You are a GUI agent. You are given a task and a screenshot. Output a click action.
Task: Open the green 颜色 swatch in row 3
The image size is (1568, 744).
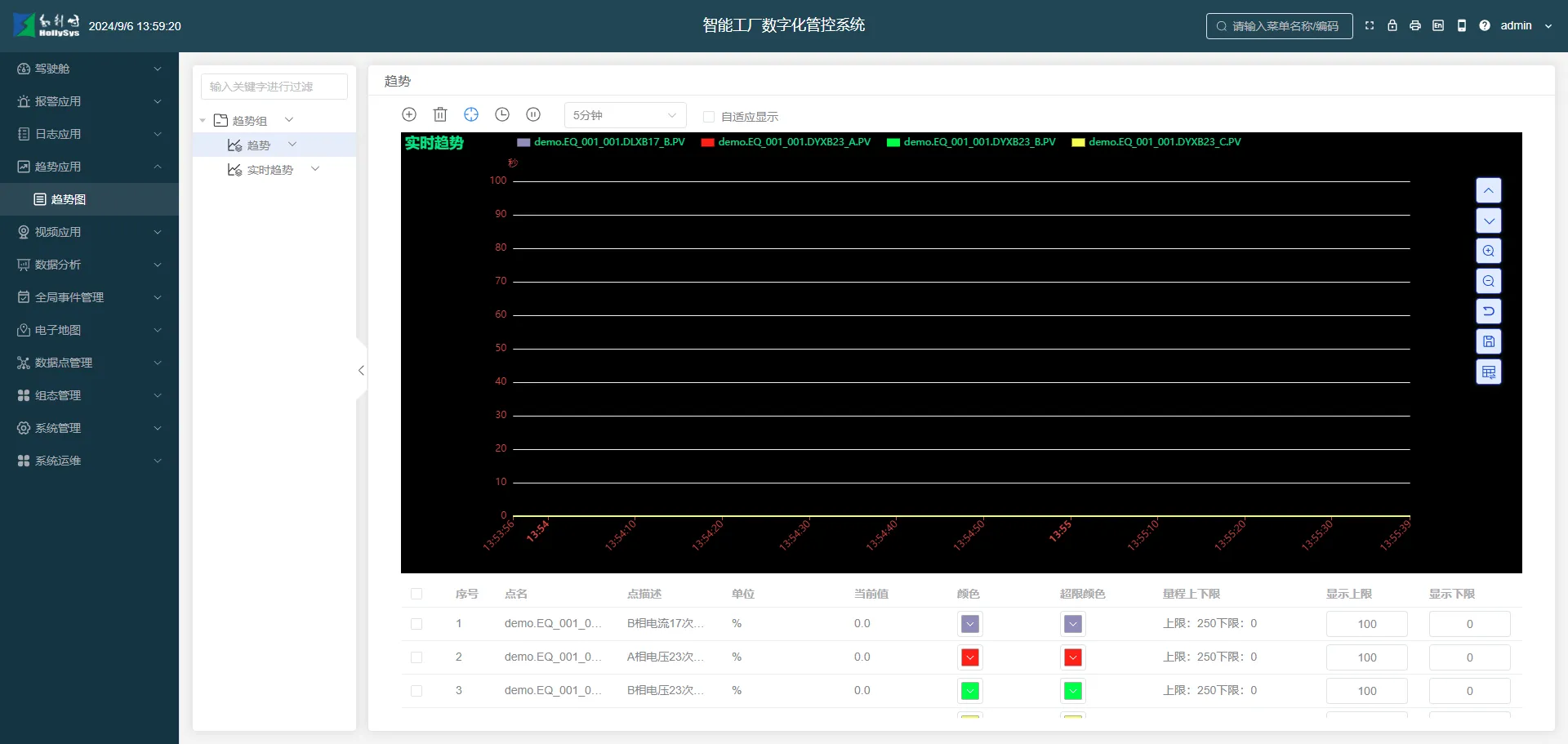(x=970, y=691)
